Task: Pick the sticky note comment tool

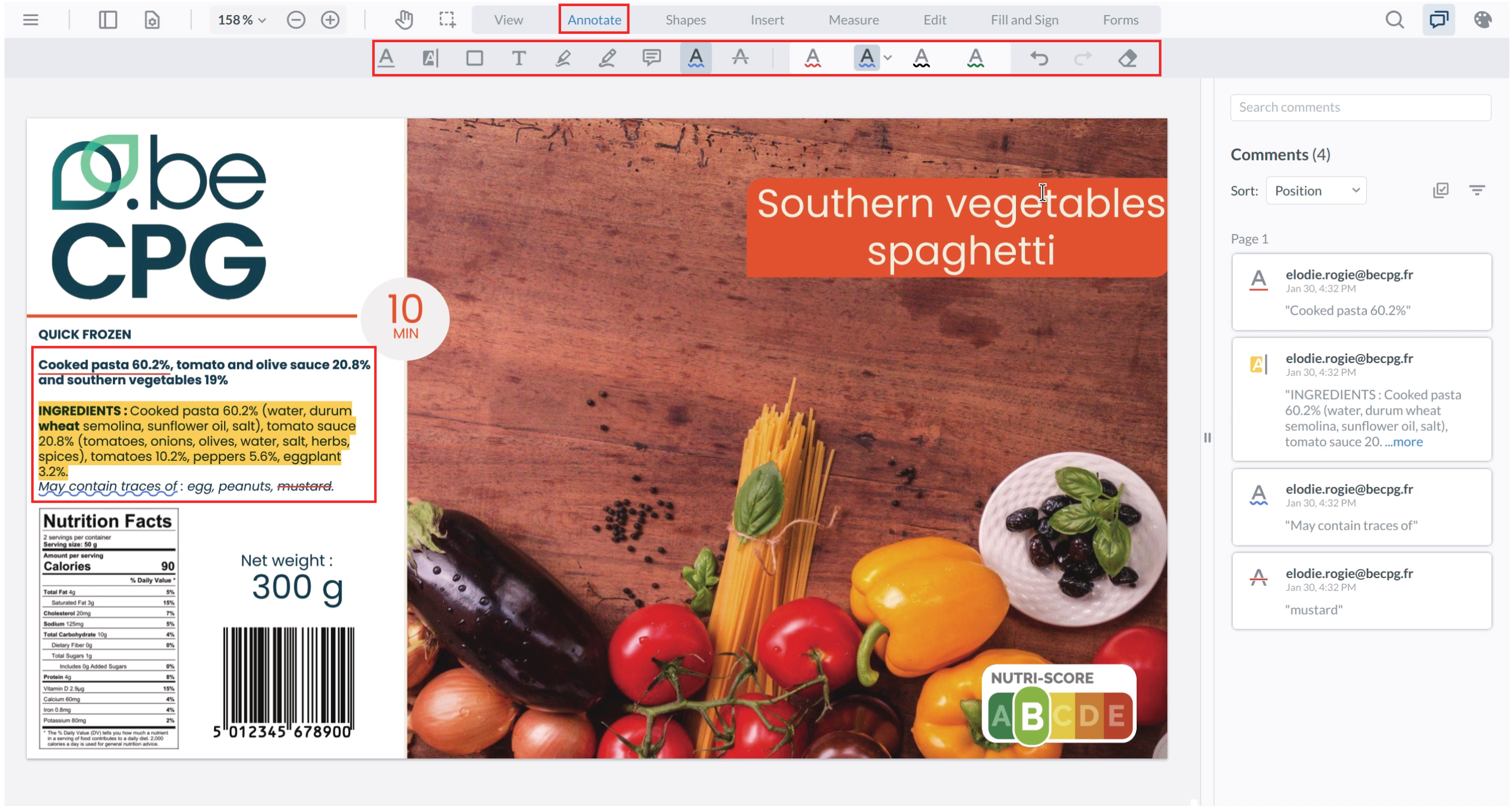Action: tap(652, 57)
